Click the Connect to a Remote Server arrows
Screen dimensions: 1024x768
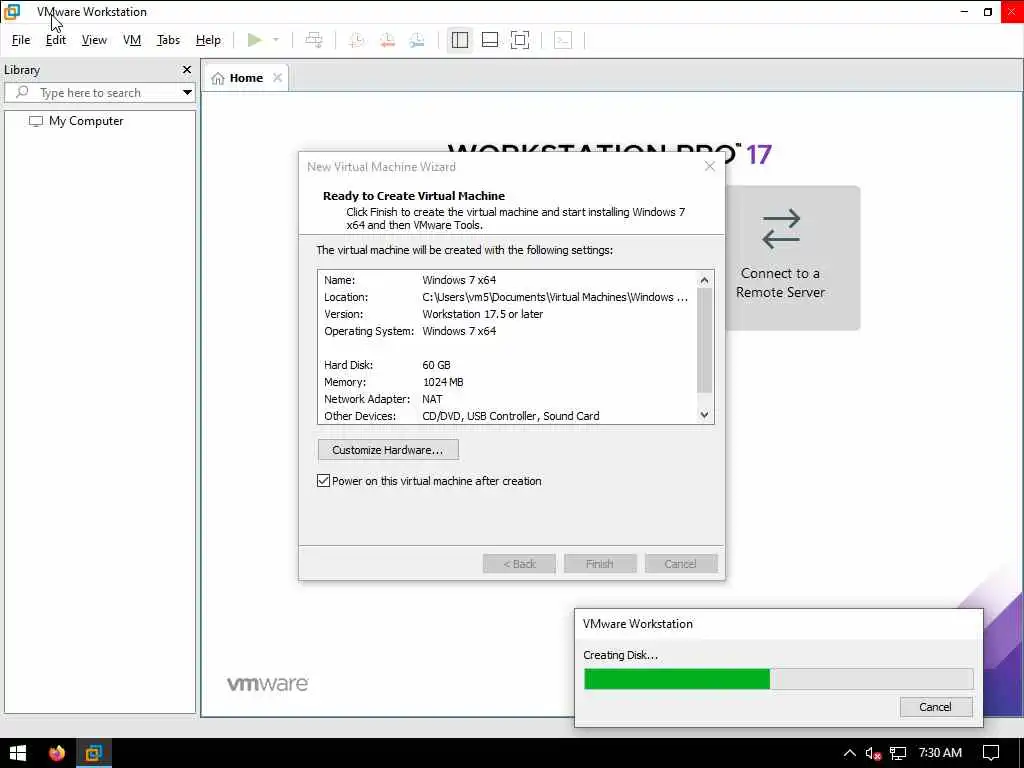click(x=780, y=229)
